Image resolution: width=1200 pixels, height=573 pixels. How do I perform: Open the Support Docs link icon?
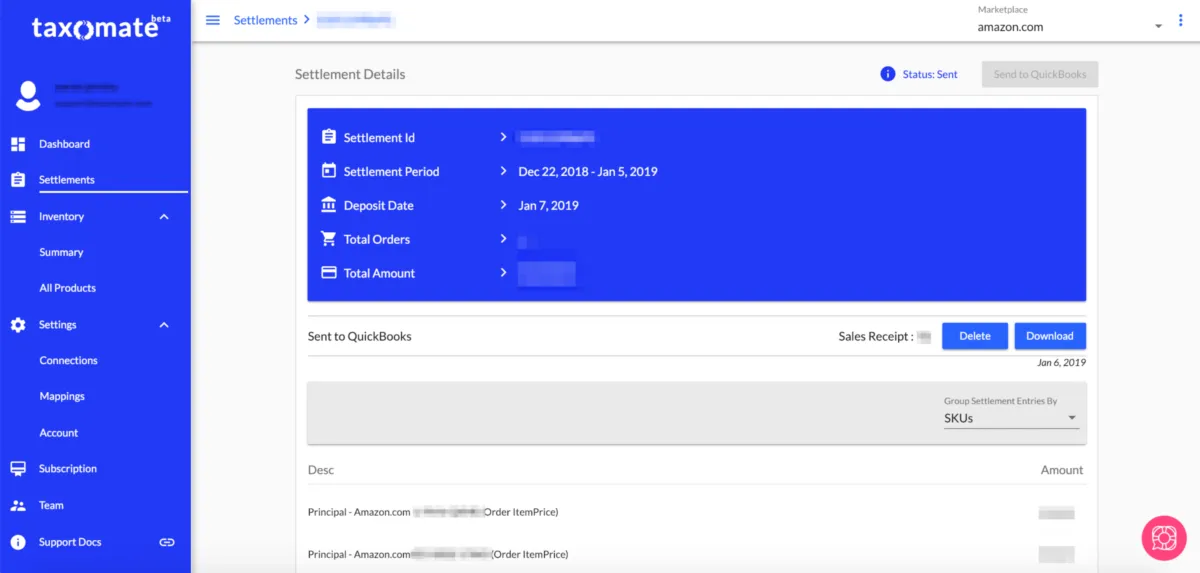(167, 542)
